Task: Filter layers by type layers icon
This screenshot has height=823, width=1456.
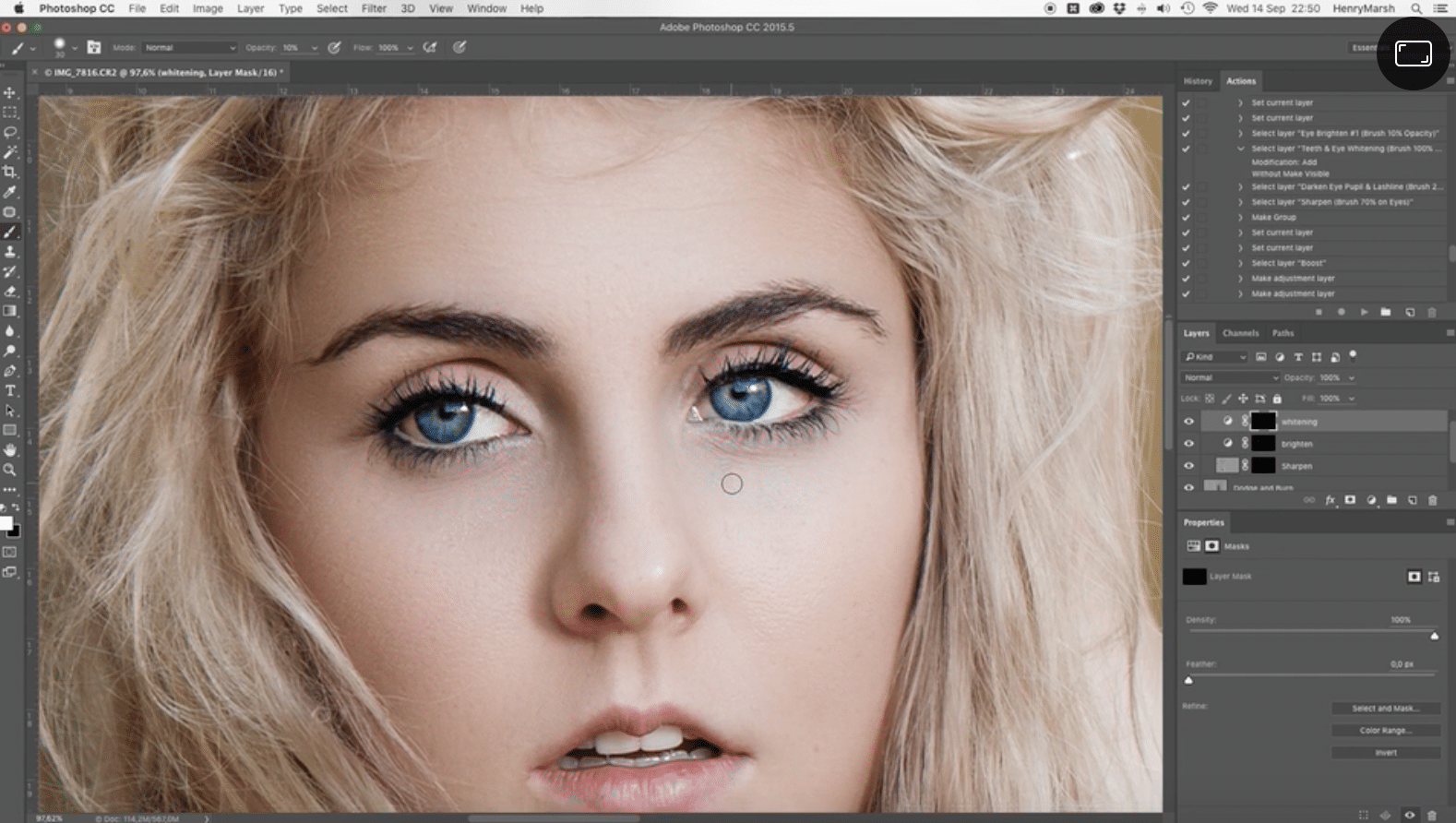Action: [1298, 357]
